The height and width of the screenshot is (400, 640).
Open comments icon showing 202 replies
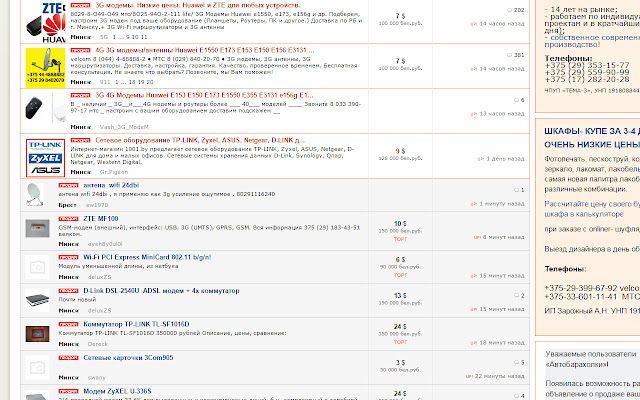click(x=509, y=10)
